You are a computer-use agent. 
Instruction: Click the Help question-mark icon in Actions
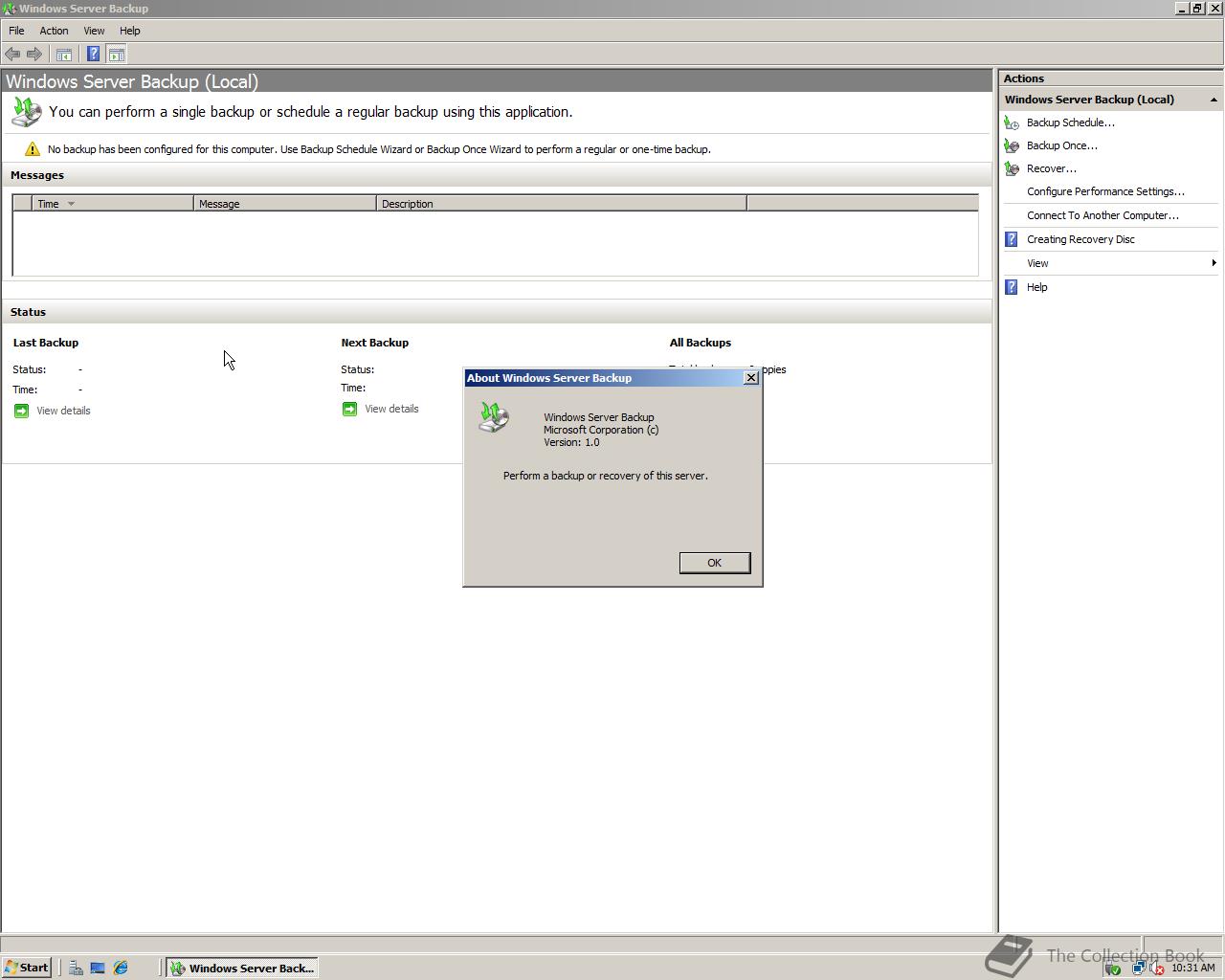[x=1012, y=287]
